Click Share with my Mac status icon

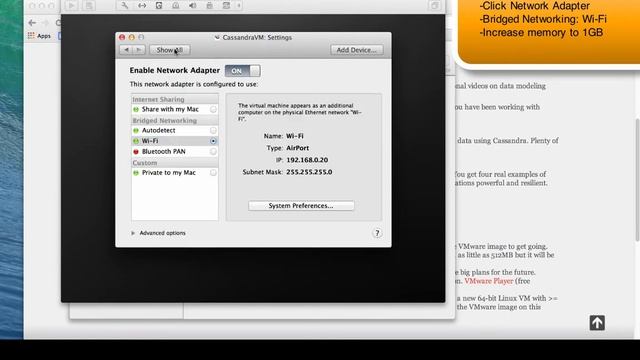(136, 109)
